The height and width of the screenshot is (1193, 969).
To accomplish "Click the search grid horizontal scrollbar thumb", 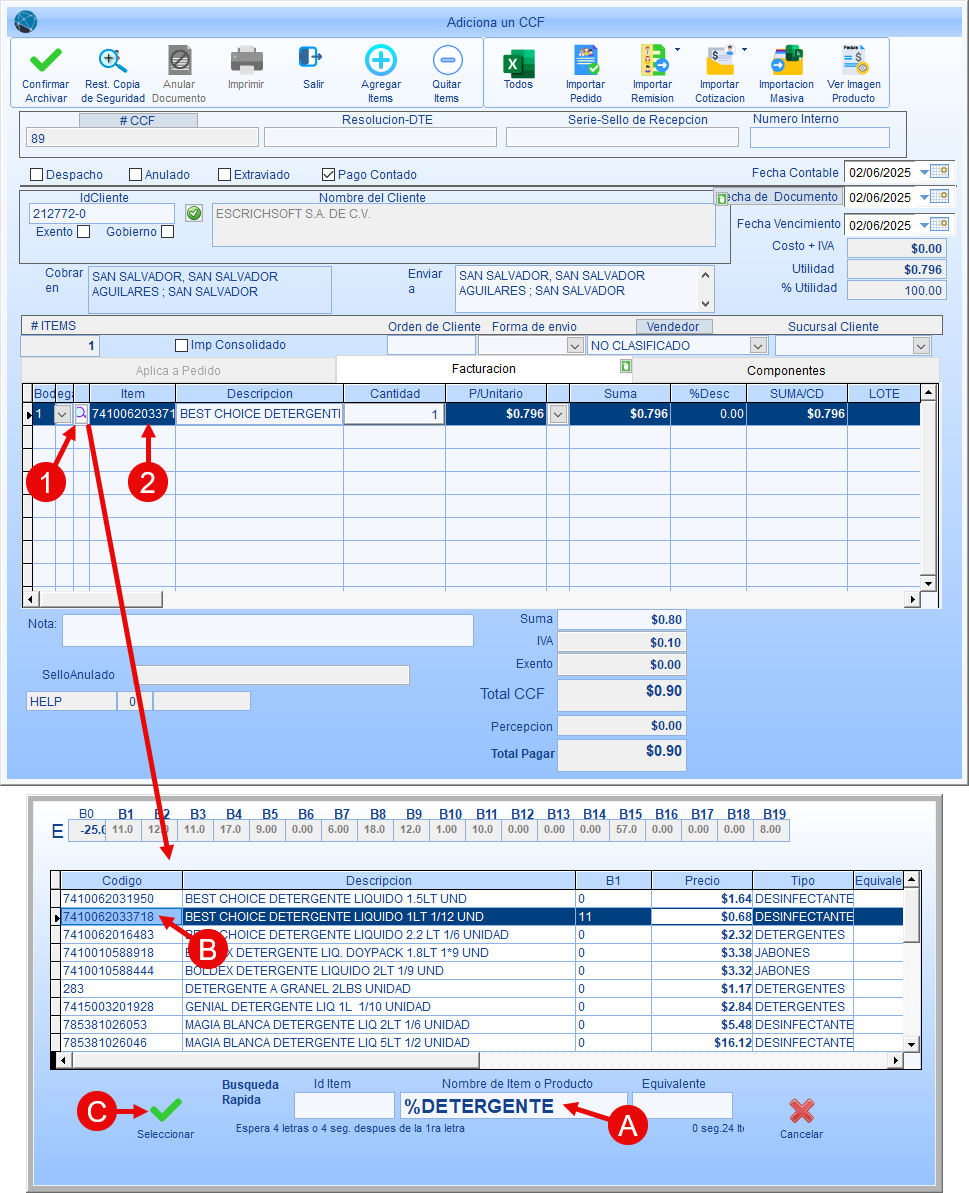I will pyautogui.click(x=275, y=1060).
